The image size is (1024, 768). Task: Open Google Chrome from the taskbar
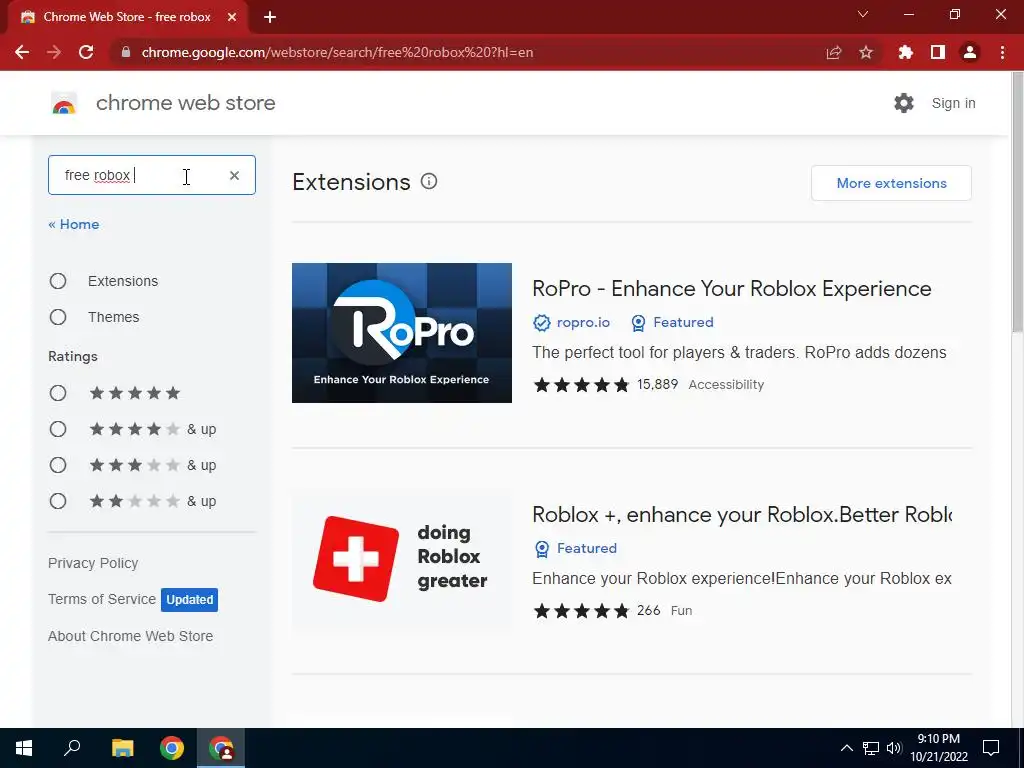pyautogui.click(x=172, y=748)
